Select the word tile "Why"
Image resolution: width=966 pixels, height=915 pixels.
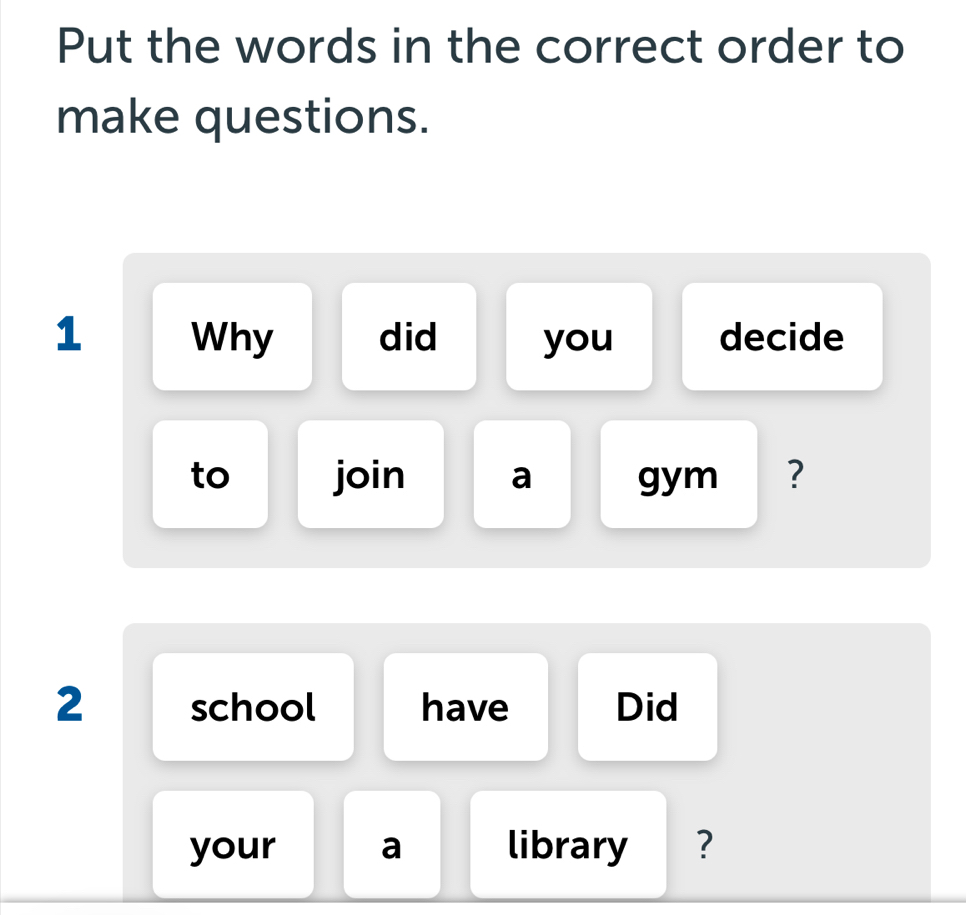pyautogui.click(x=232, y=337)
